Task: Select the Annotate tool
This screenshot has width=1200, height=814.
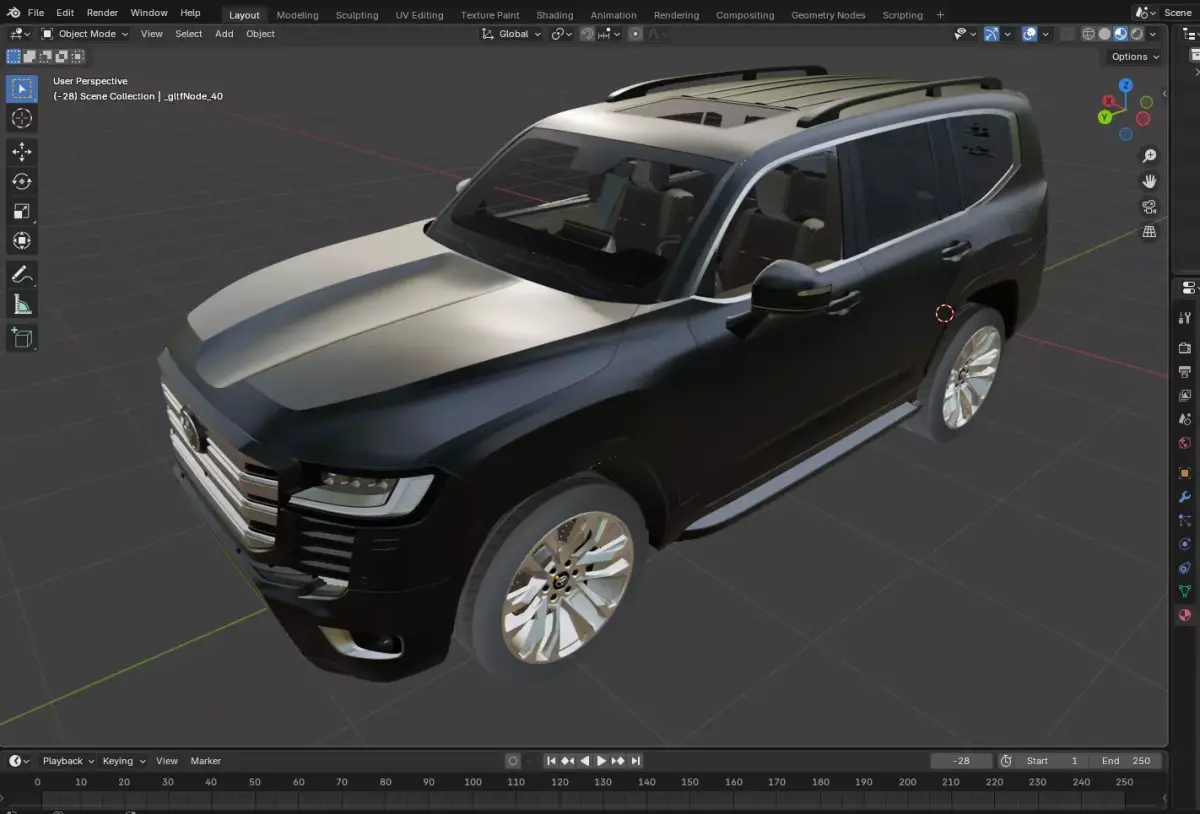Action: (x=21, y=274)
